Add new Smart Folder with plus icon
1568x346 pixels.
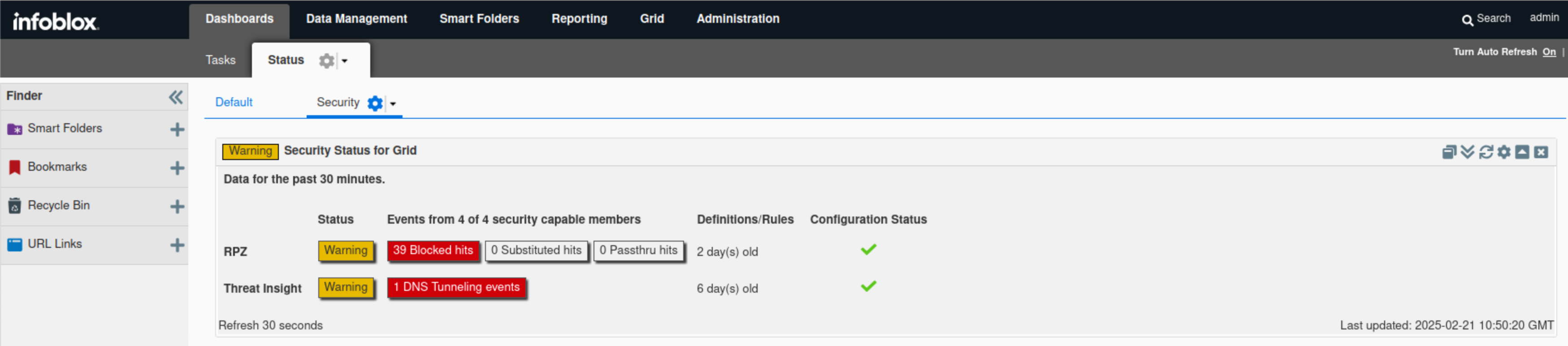point(177,130)
